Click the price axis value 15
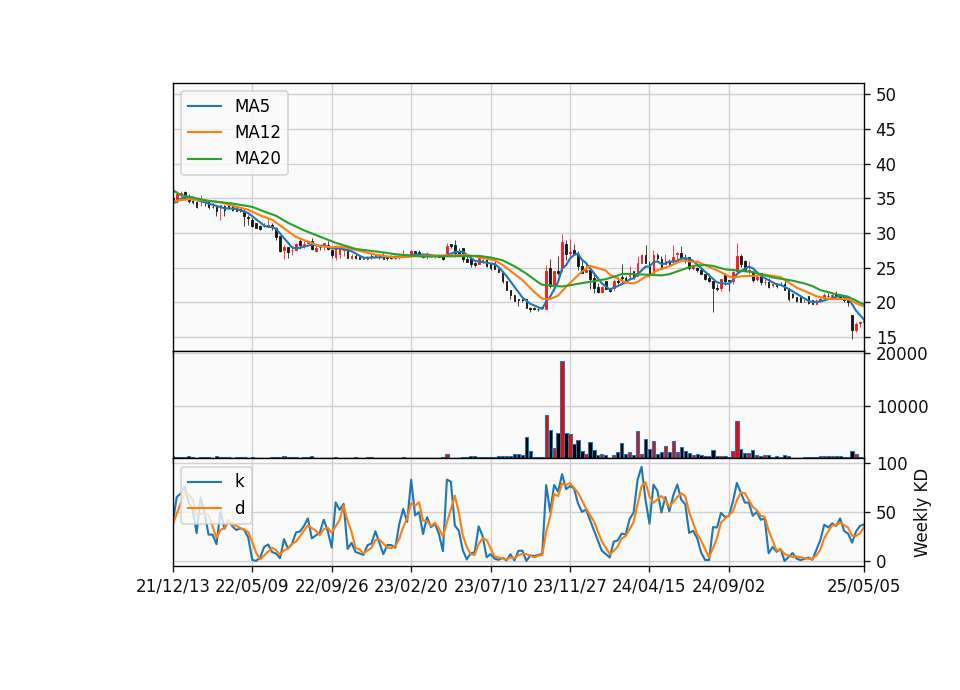The image size is (960, 690). point(885,338)
